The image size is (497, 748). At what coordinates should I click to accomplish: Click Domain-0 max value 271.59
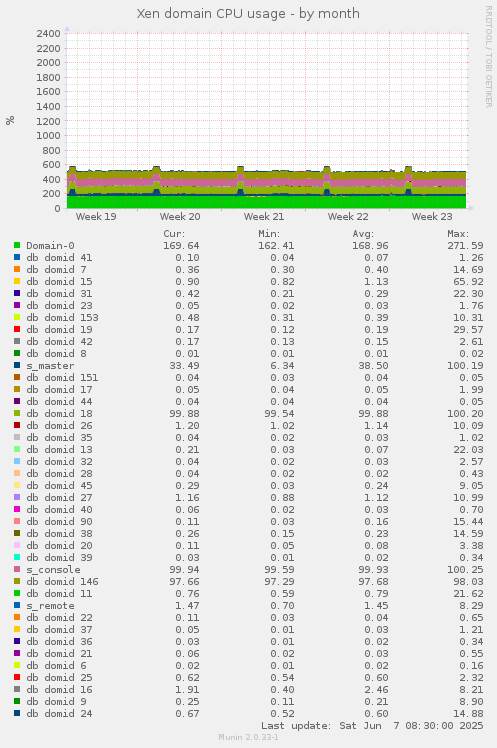click(x=465, y=246)
